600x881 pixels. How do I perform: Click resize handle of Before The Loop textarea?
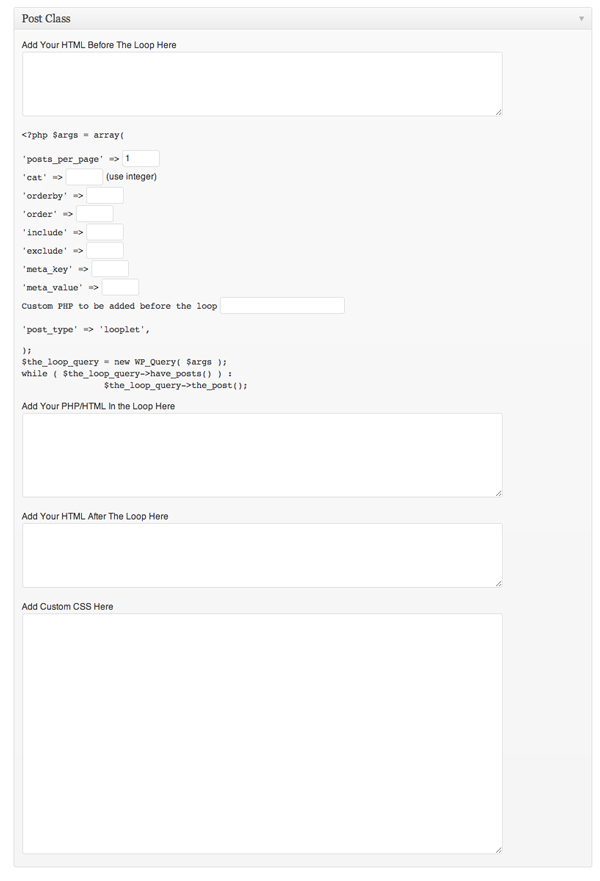point(498,112)
